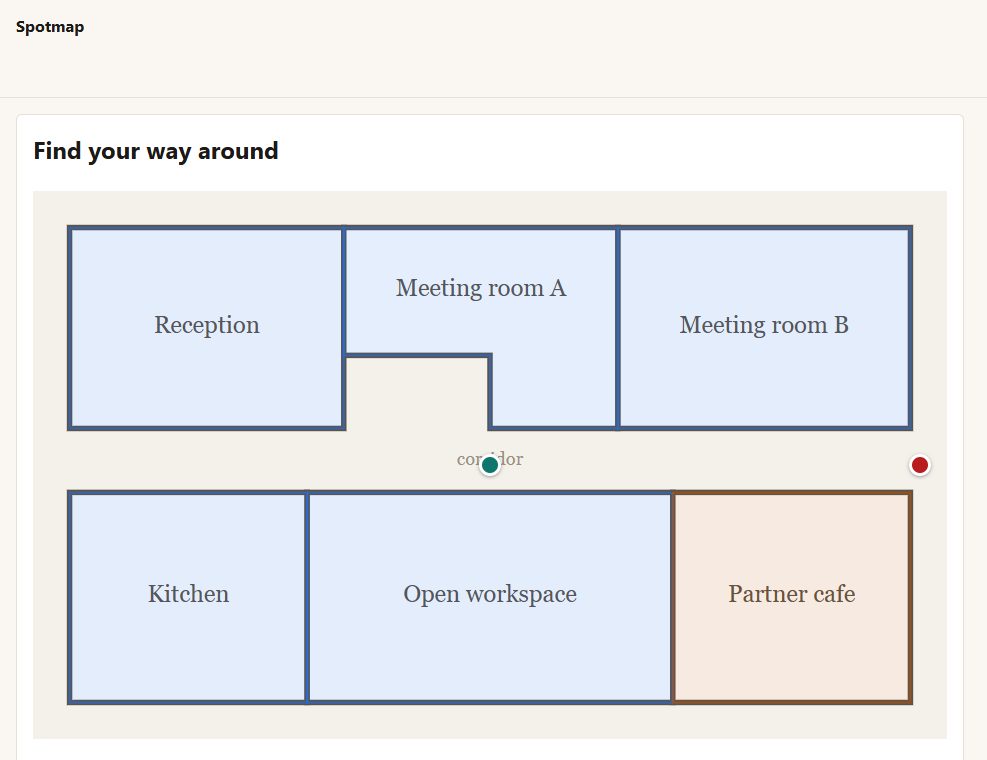Click Meeting room A's narrow lower-right section
Screen dimensions: 987x760
tap(553, 392)
